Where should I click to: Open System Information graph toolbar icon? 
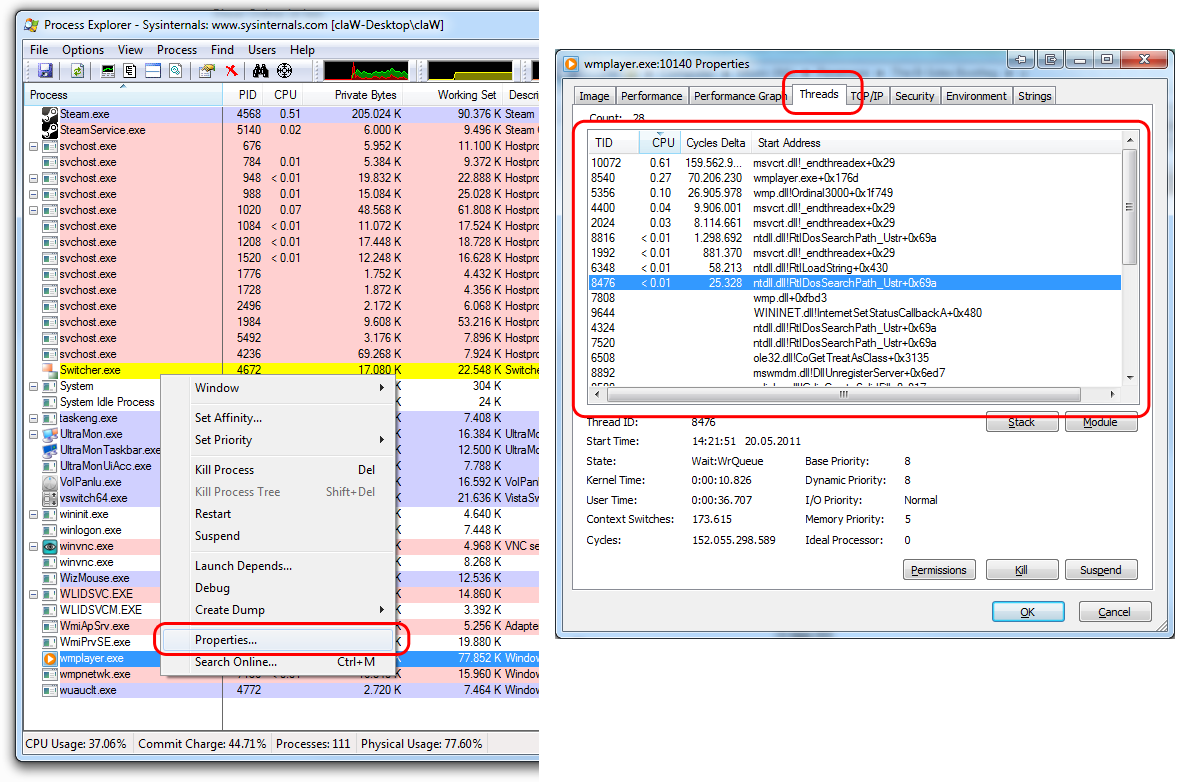[108, 70]
